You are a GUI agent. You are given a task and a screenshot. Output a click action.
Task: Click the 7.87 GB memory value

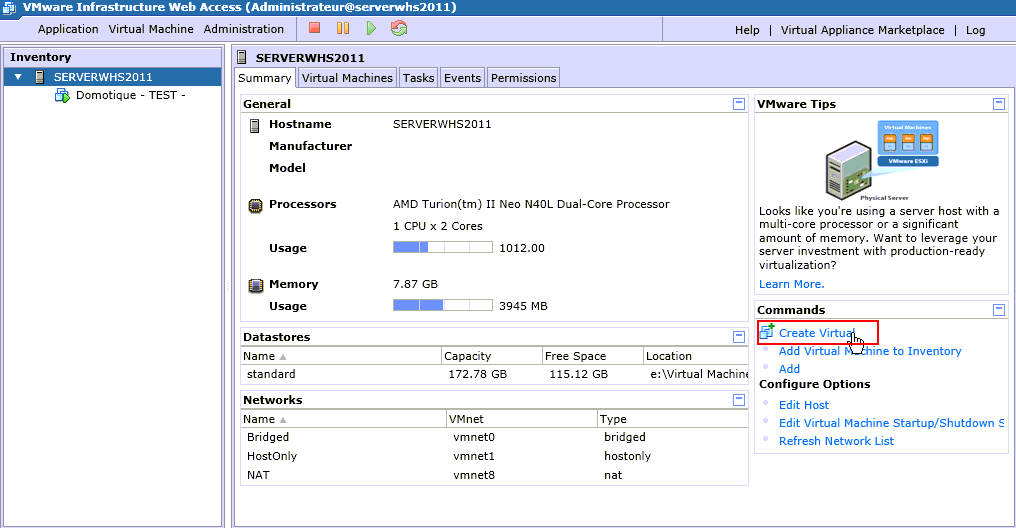(415, 284)
